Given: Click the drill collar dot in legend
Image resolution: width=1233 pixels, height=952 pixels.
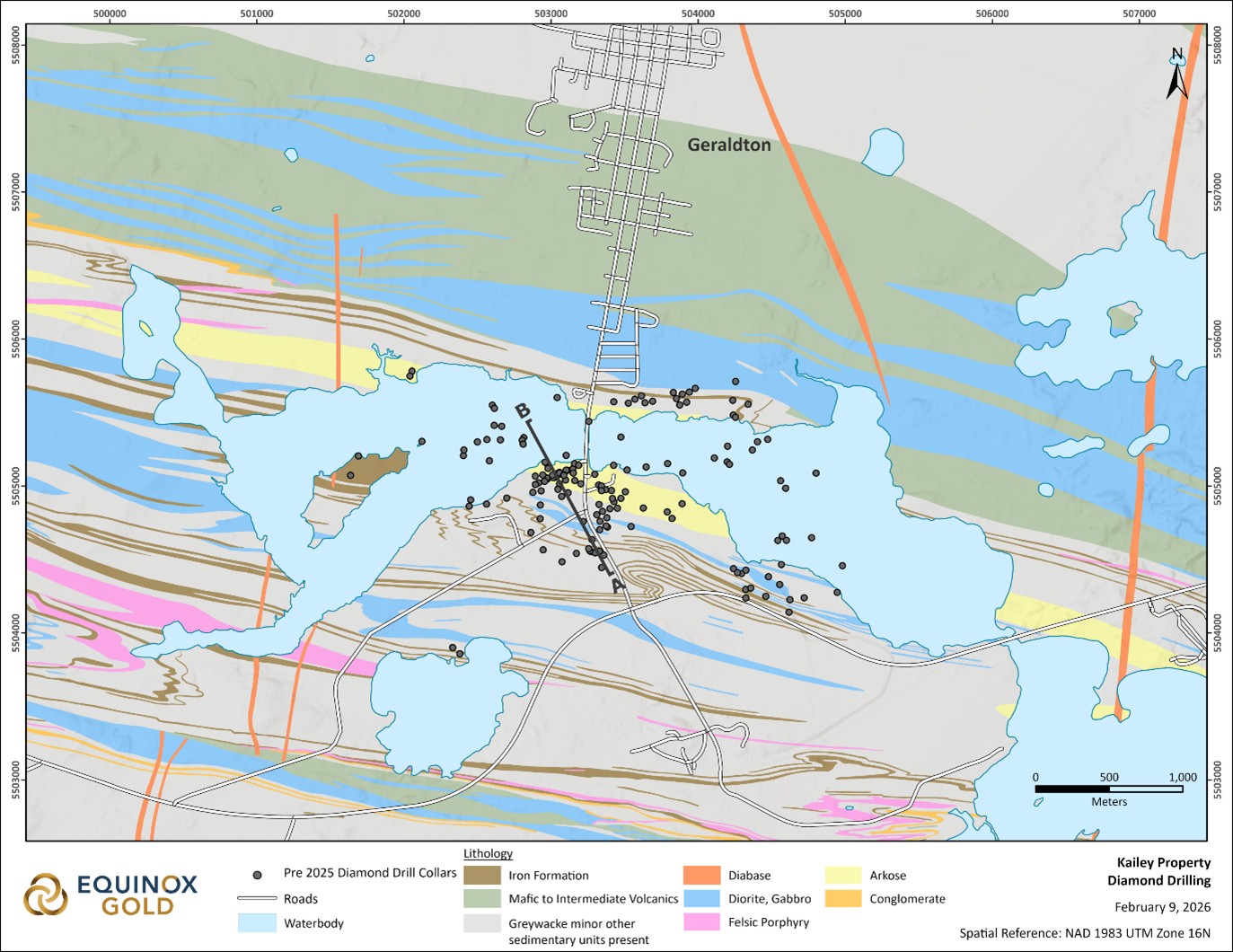Looking at the screenshot, I should click(258, 874).
